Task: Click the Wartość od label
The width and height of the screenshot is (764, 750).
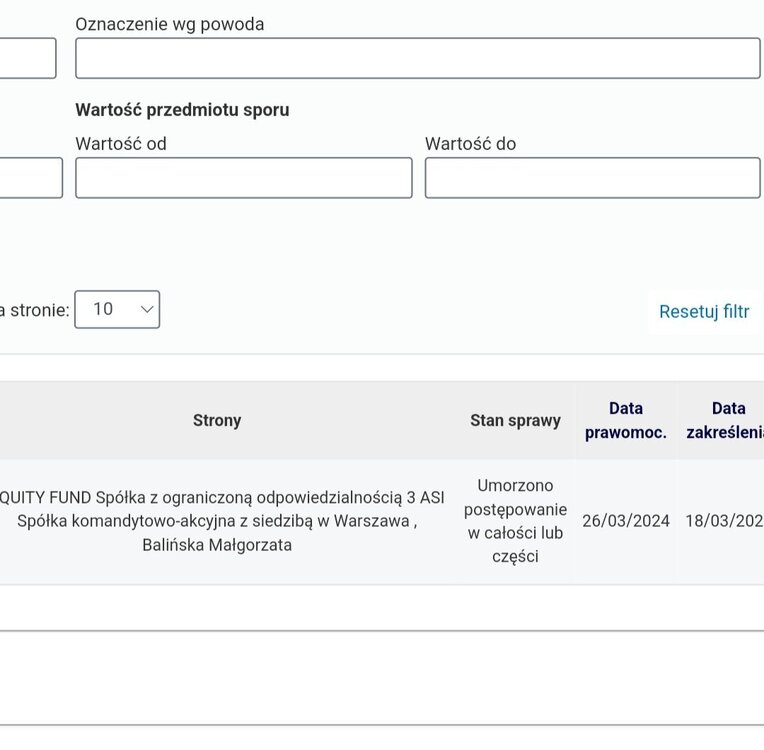Action: pyautogui.click(x=121, y=144)
